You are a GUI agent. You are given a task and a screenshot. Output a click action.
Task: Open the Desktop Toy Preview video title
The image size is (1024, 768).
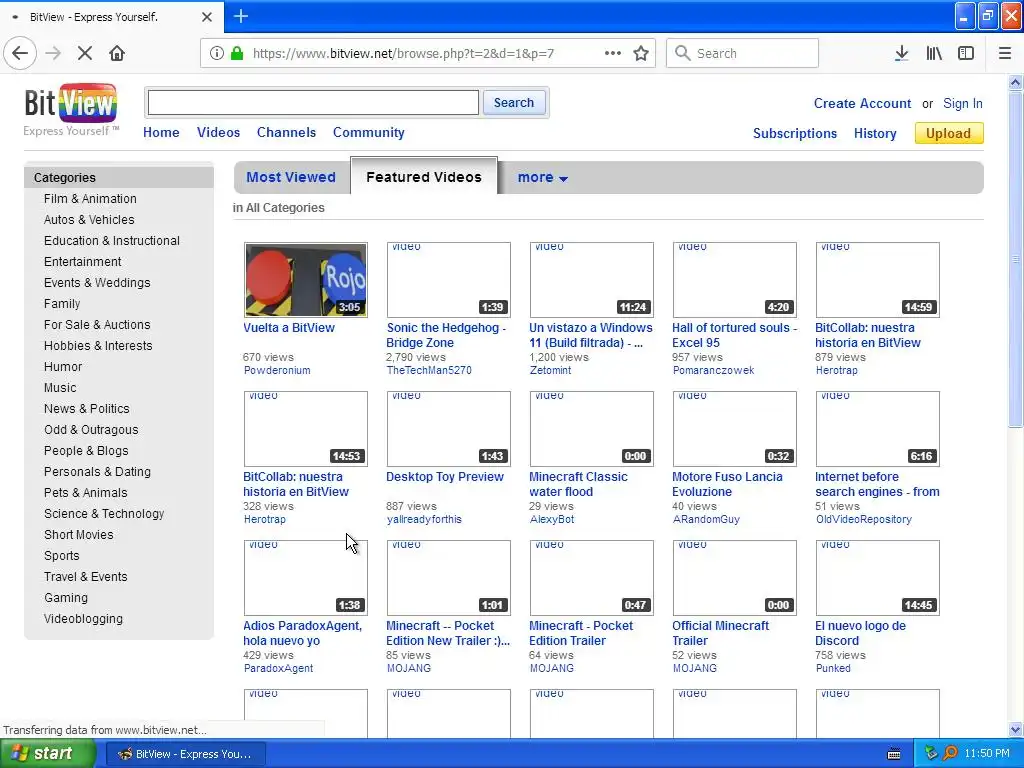tap(445, 477)
